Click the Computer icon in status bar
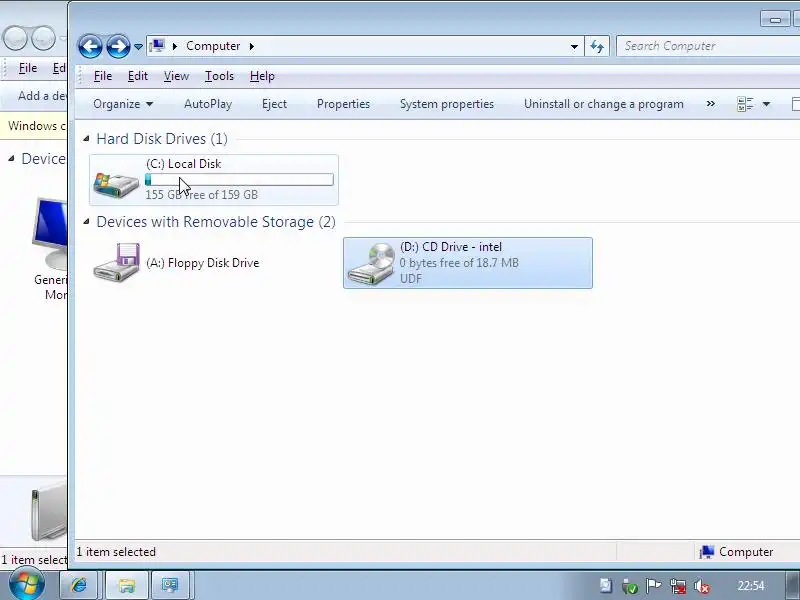The width and height of the screenshot is (800, 600). 707,552
